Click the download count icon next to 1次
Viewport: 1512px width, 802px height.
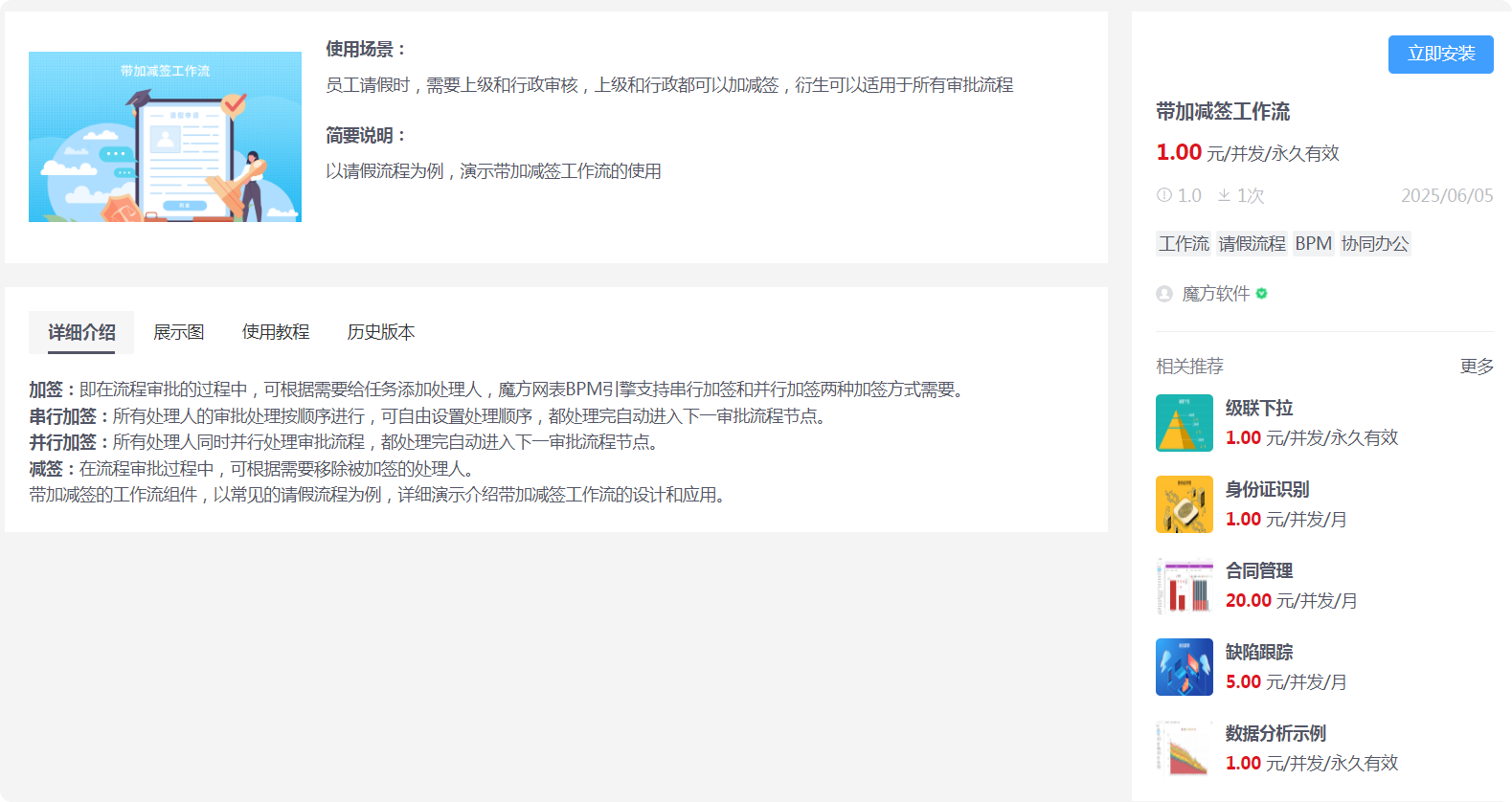pos(1224,195)
